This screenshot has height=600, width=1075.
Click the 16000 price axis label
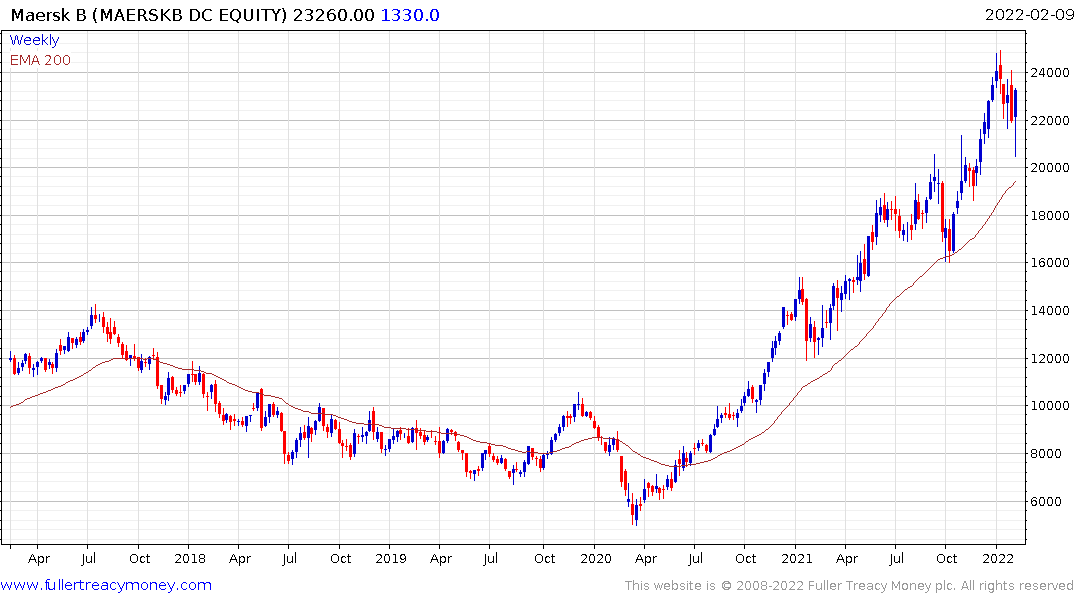coord(1050,263)
